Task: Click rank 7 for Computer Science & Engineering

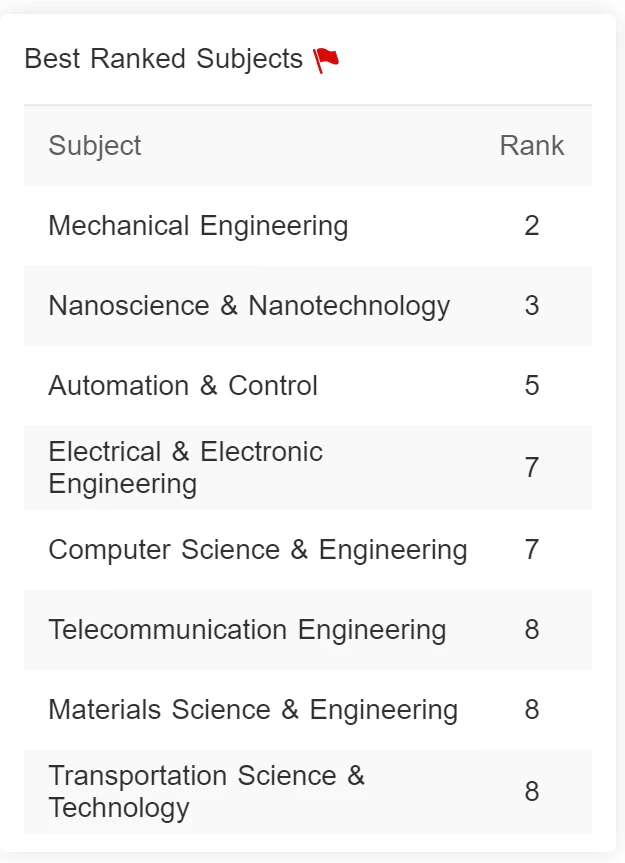Action: (531, 549)
